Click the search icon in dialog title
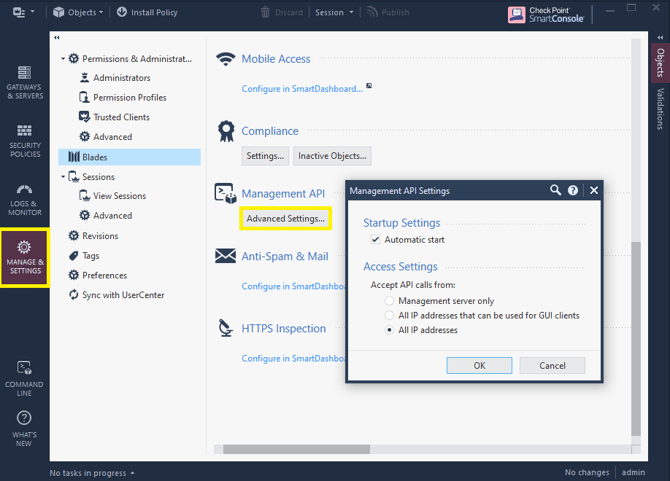 coord(555,190)
